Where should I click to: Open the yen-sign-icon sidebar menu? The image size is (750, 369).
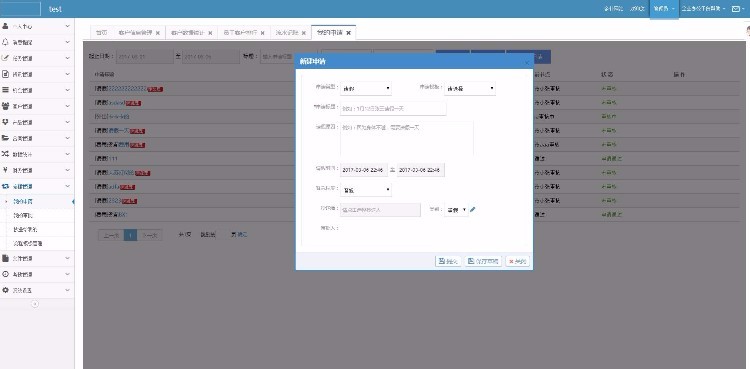37,170
